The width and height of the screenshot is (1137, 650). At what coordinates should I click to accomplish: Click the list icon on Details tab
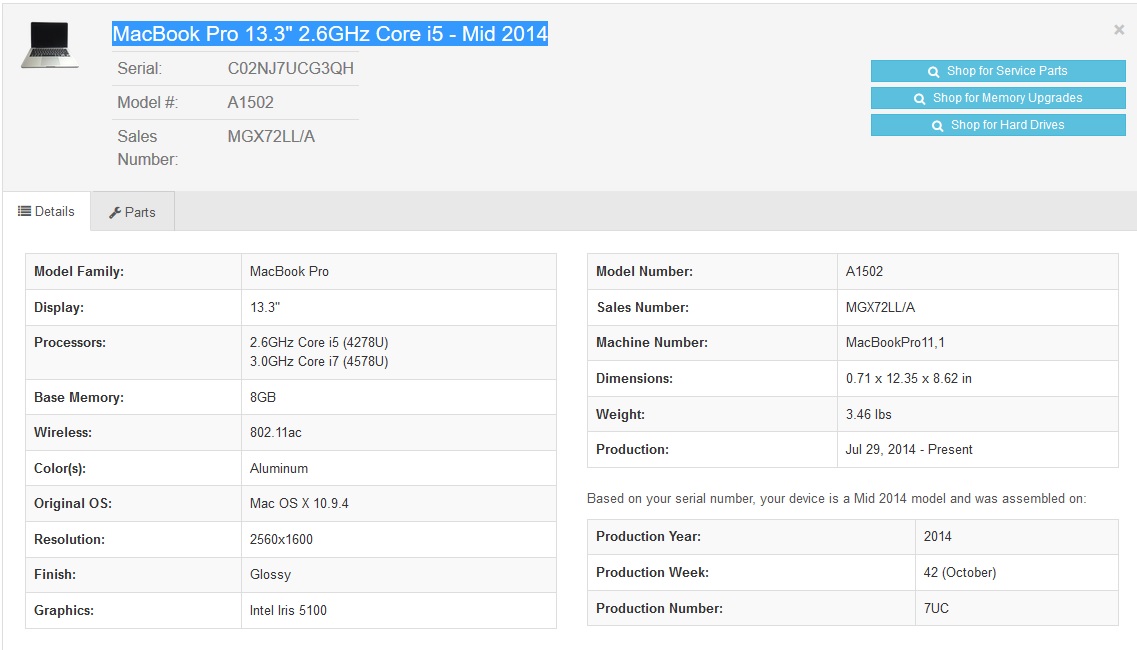(24, 211)
